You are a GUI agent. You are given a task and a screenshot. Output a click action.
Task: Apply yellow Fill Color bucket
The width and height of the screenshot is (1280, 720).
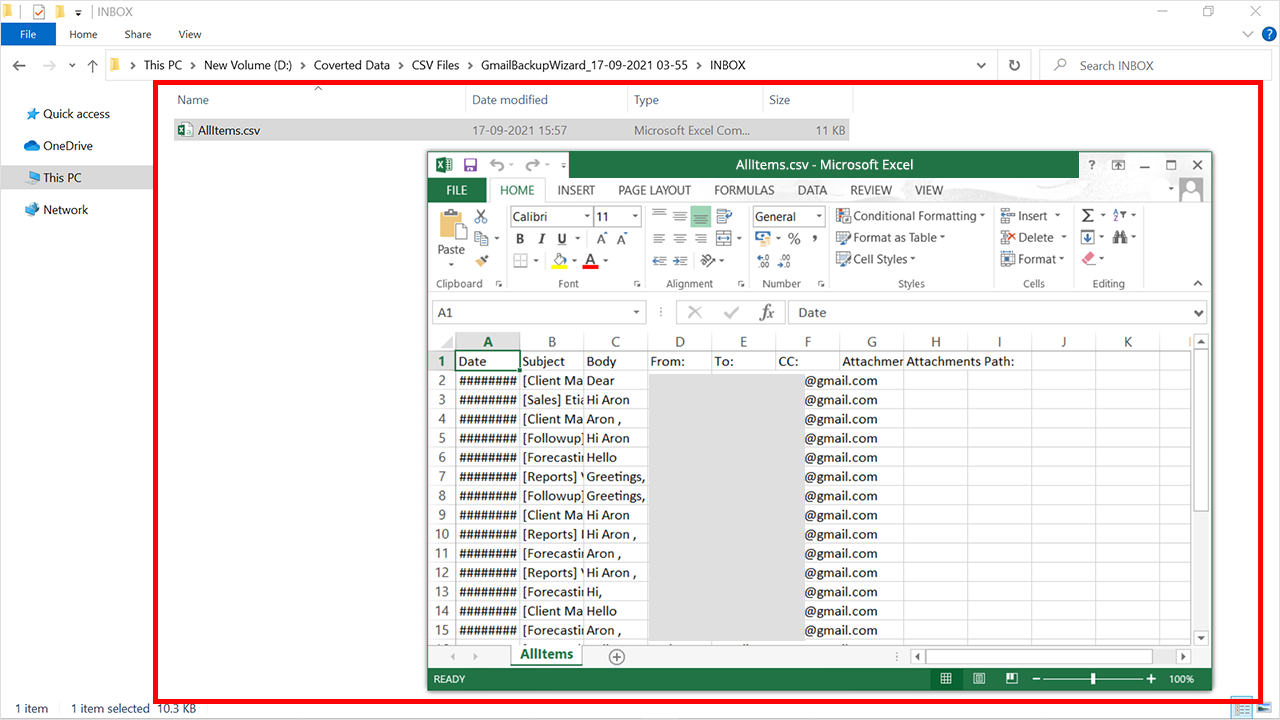pyautogui.click(x=559, y=261)
